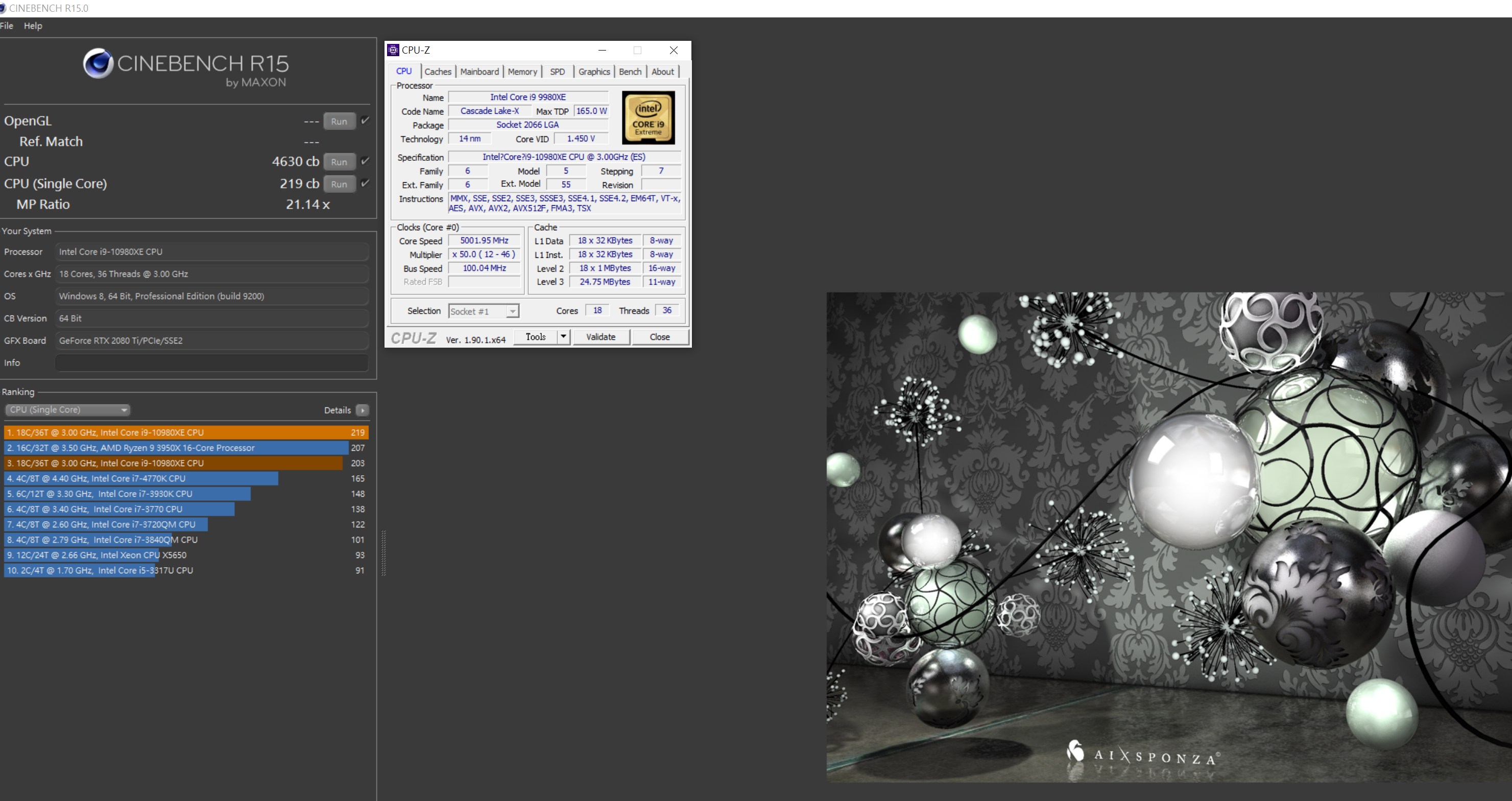Select the Intel Core i5-3317U ranking row

coord(186,570)
